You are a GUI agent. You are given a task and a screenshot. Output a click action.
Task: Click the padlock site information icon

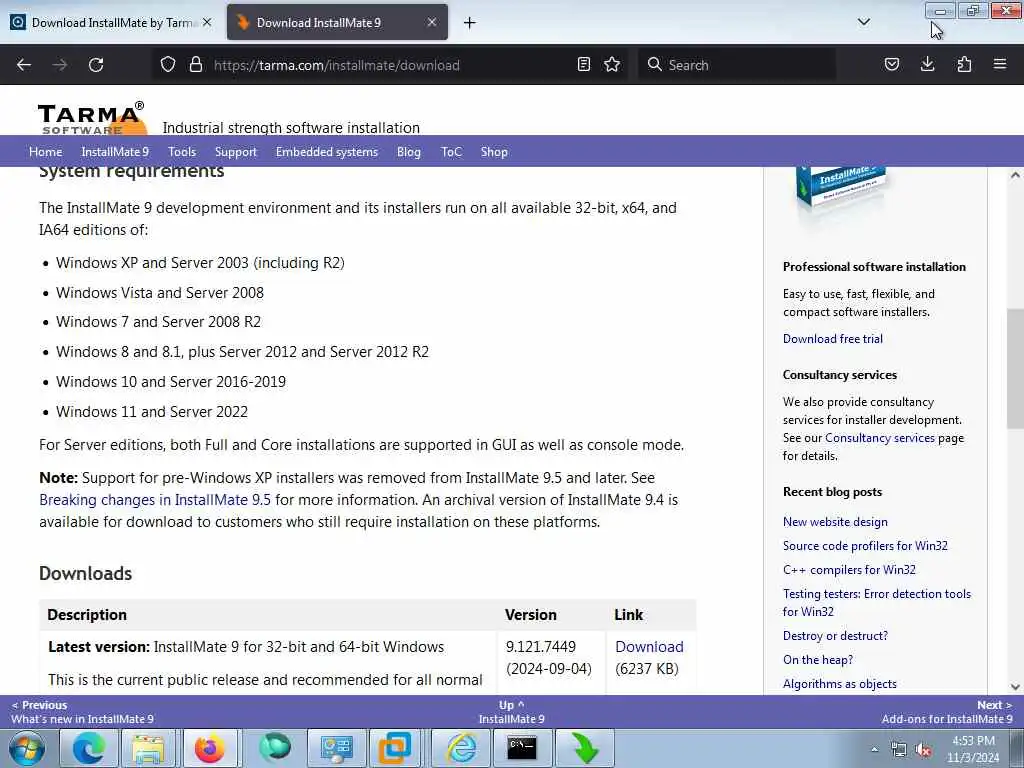pyautogui.click(x=195, y=65)
